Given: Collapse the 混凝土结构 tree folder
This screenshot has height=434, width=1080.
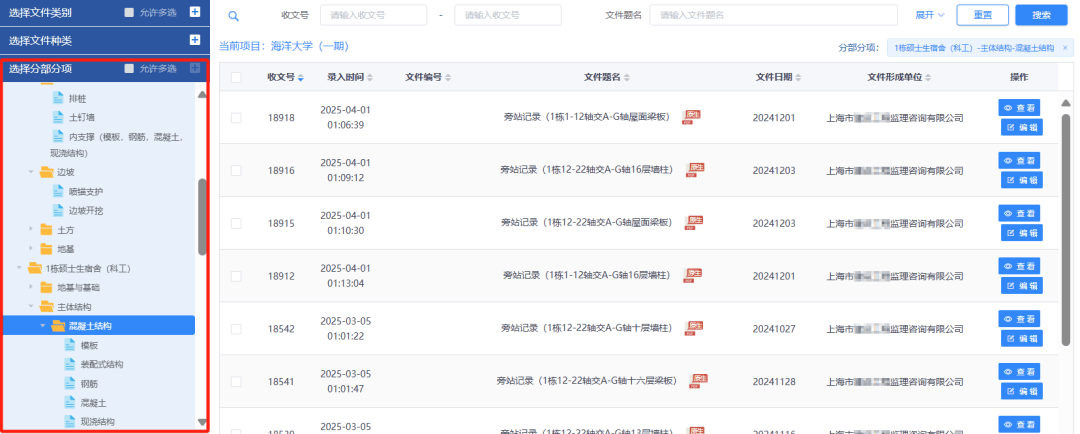Looking at the screenshot, I should [42, 326].
